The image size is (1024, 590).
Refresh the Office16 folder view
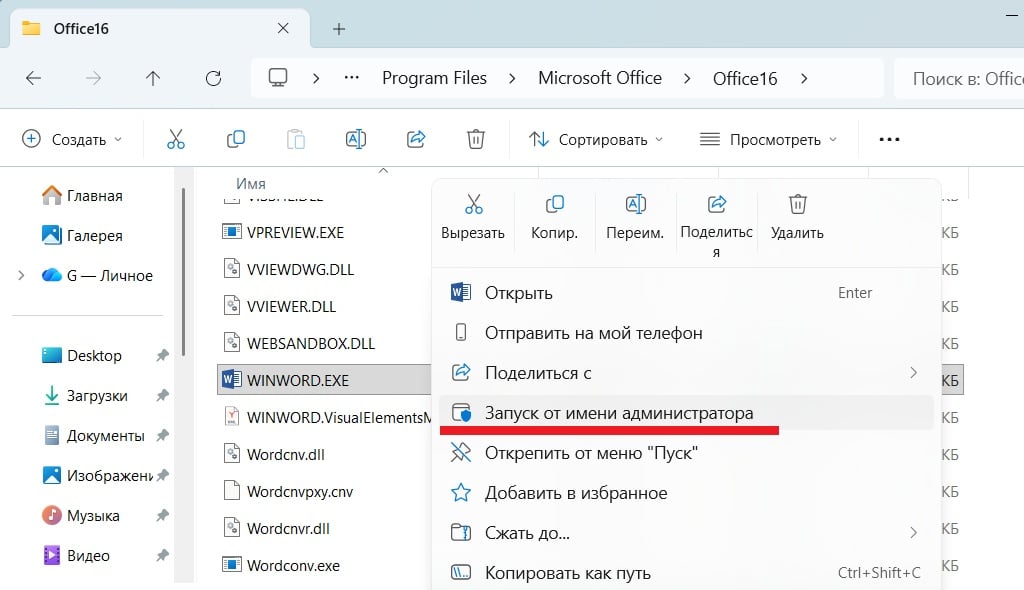tap(214, 78)
